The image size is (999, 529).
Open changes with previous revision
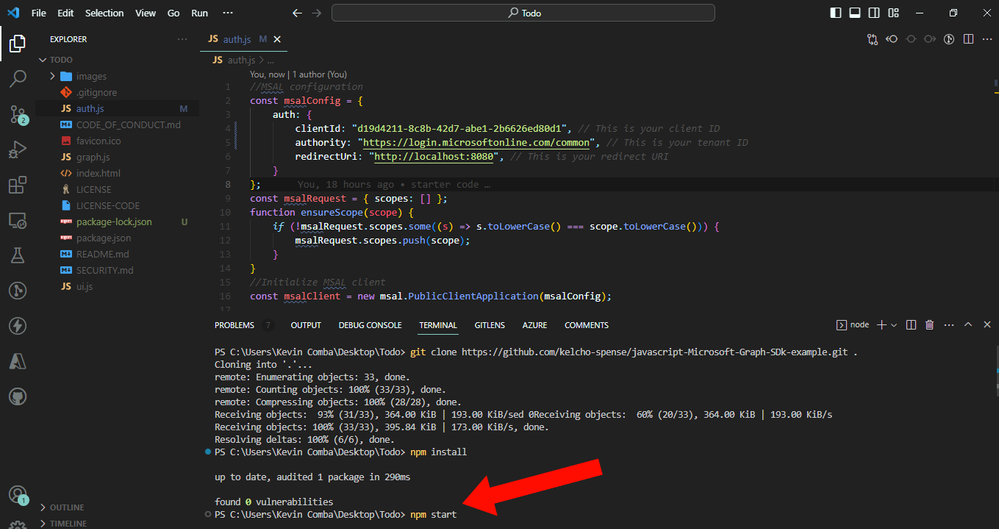click(x=891, y=40)
